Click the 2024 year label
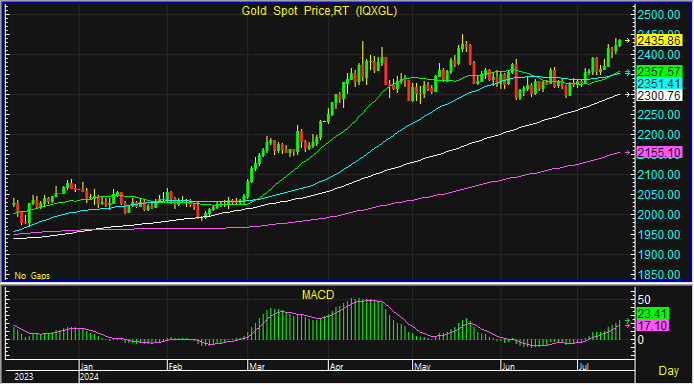The width and height of the screenshot is (694, 385). (x=89, y=377)
